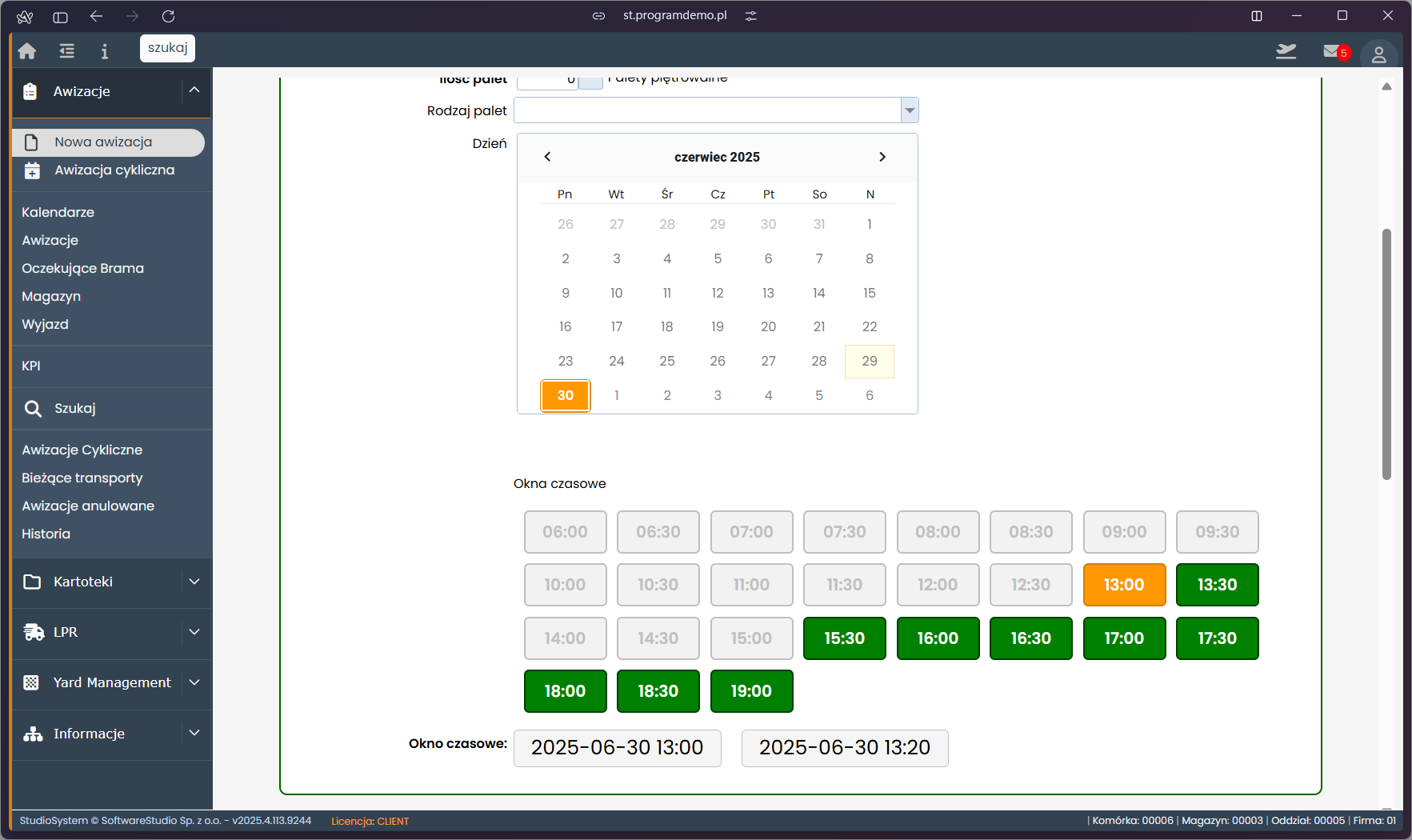
Task: Collapse sidebar using the menu indent icon
Action: click(x=67, y=51)
